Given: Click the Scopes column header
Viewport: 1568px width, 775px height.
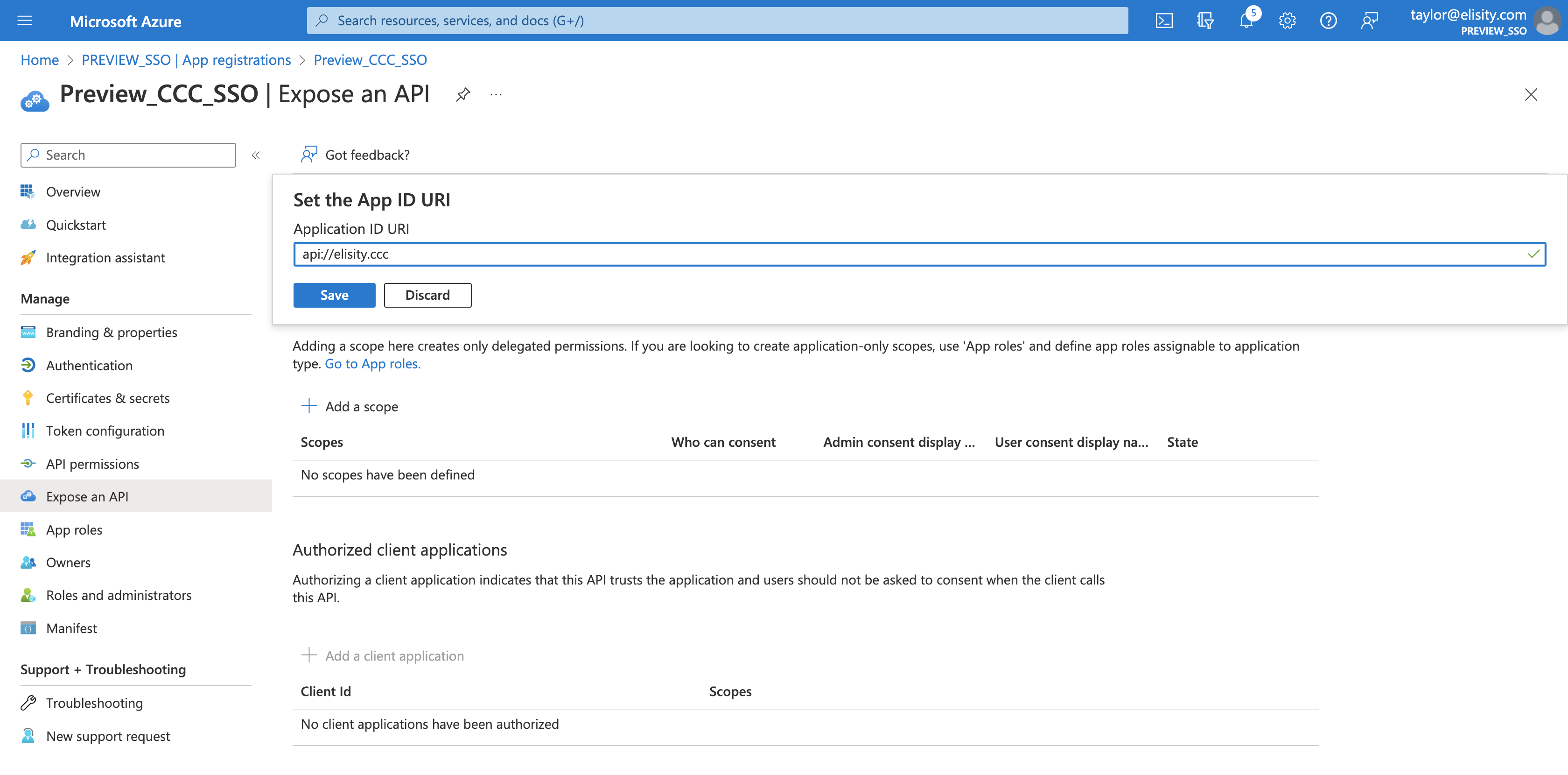Looking at the screenshot, I should point(322,443).
